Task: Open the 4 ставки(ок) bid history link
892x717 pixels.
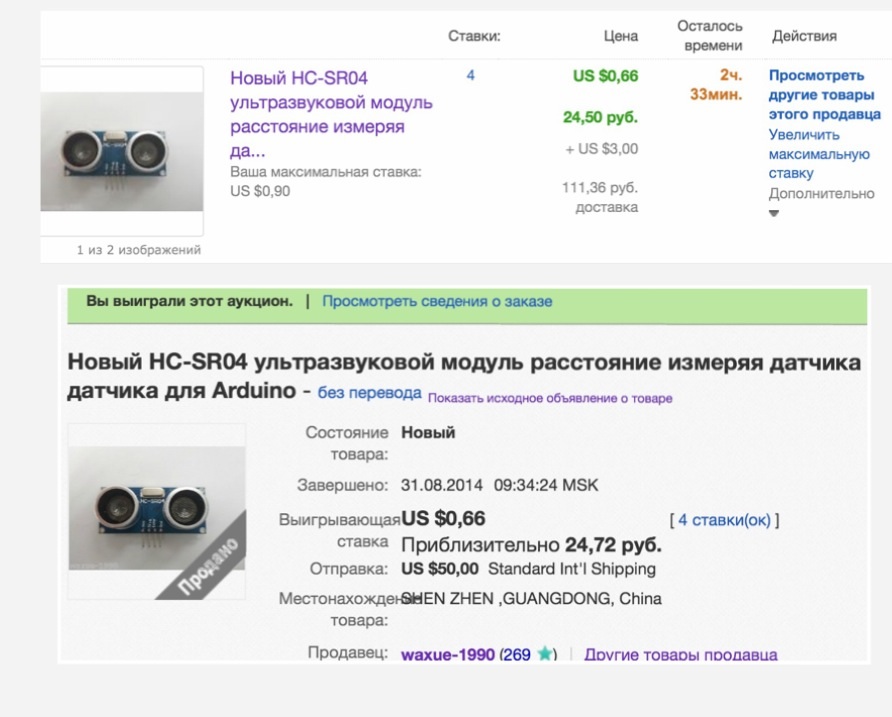Action: point(724,520)
